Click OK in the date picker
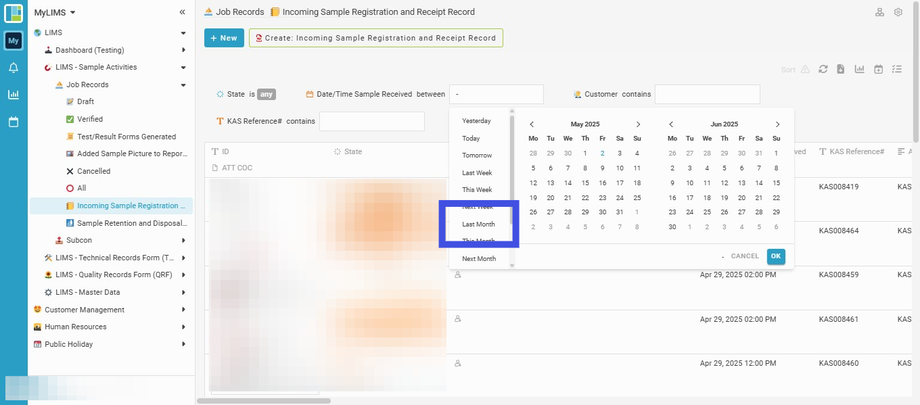Screen dimensions: 920x405 point(776,256)
